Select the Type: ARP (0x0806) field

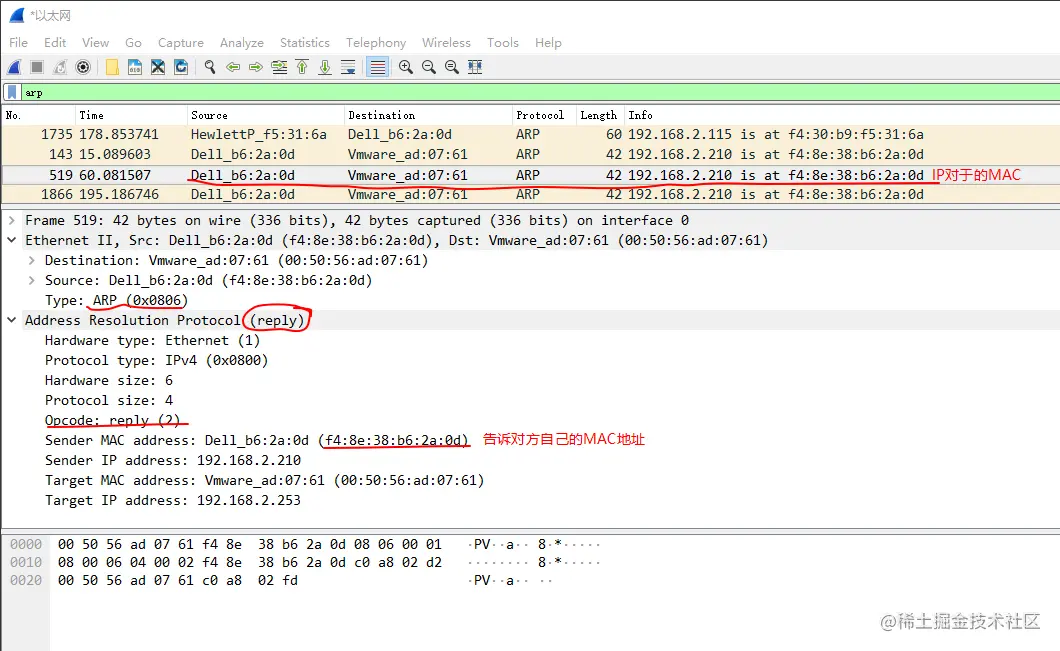tap(116, 300)
